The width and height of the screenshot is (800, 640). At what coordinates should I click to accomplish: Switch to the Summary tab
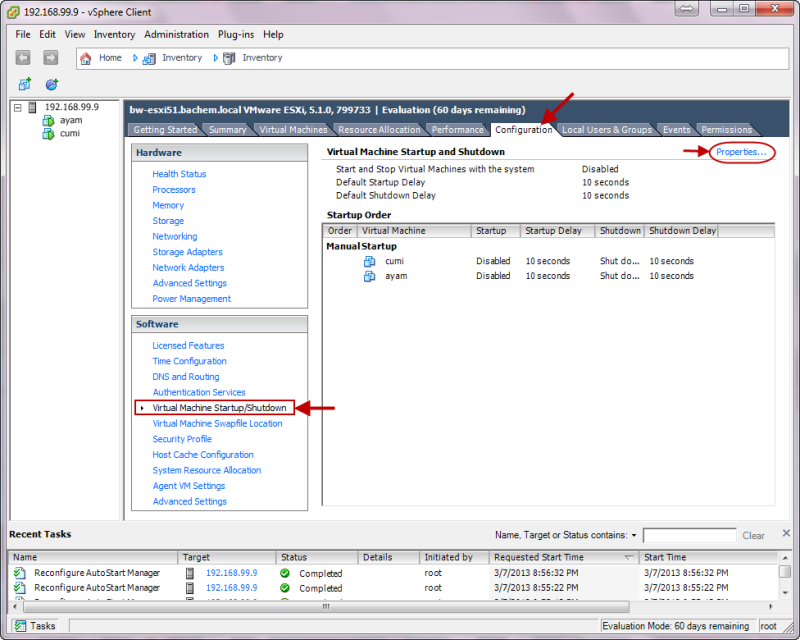click(228, 130)
